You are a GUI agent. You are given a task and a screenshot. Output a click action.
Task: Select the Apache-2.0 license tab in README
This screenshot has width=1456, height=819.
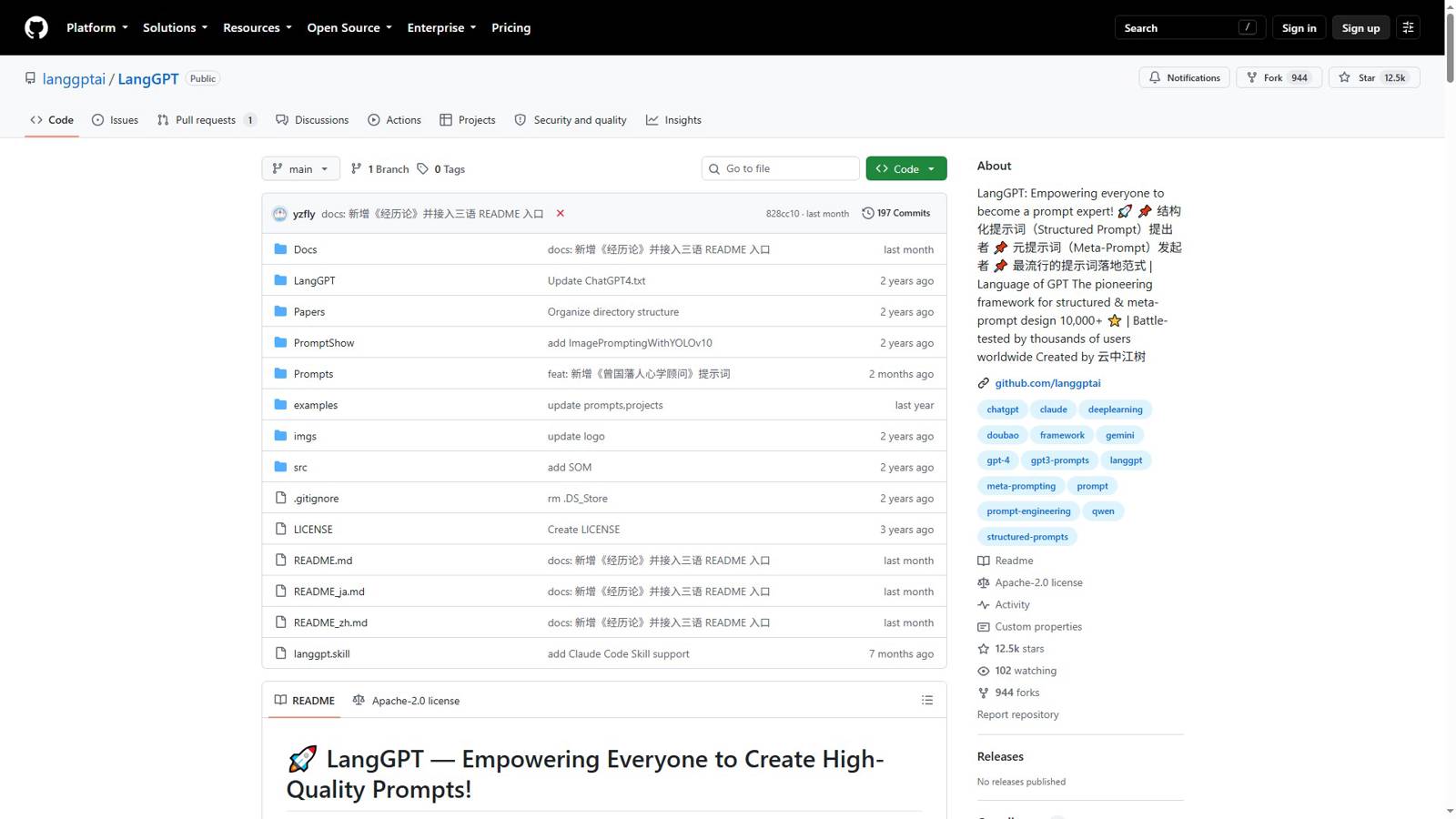406,700
